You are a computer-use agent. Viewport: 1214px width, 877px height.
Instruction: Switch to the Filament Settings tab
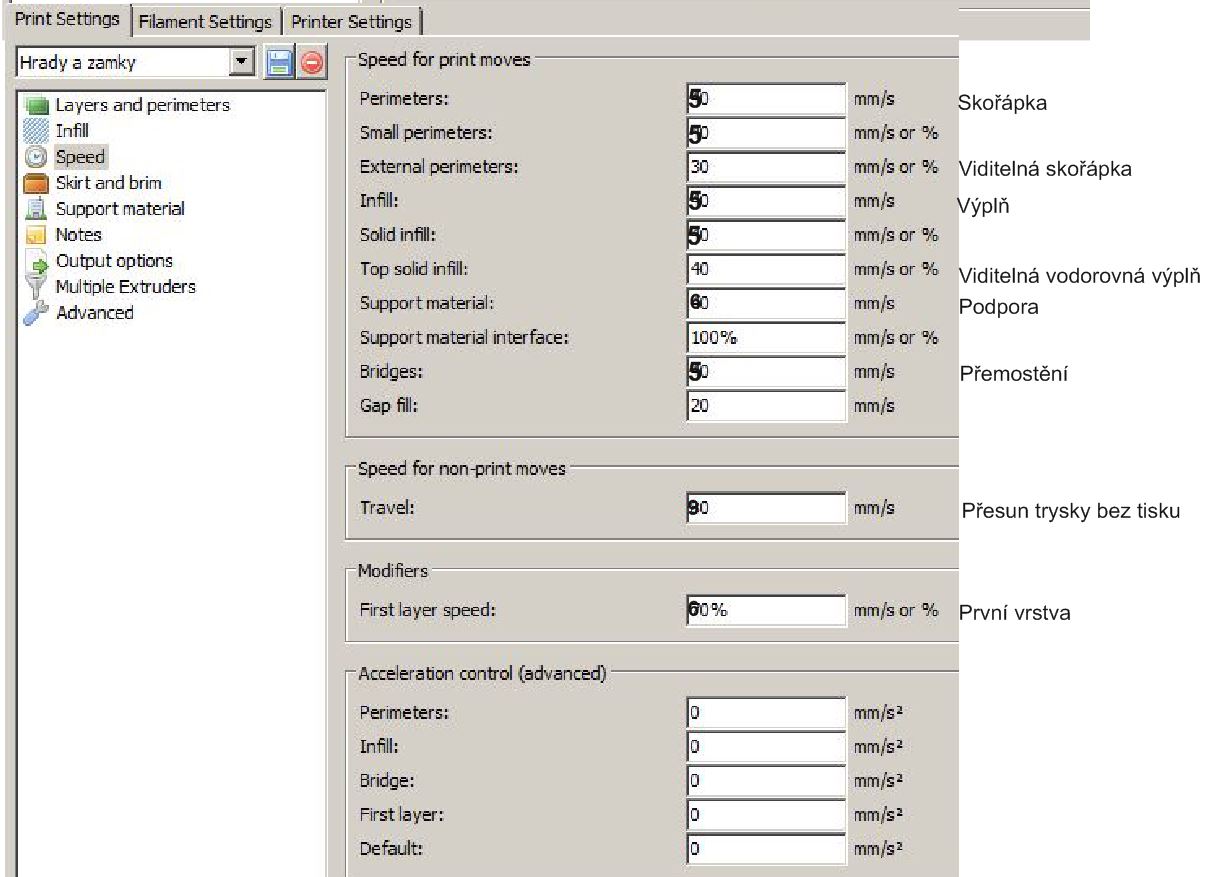tap(205, 21)
